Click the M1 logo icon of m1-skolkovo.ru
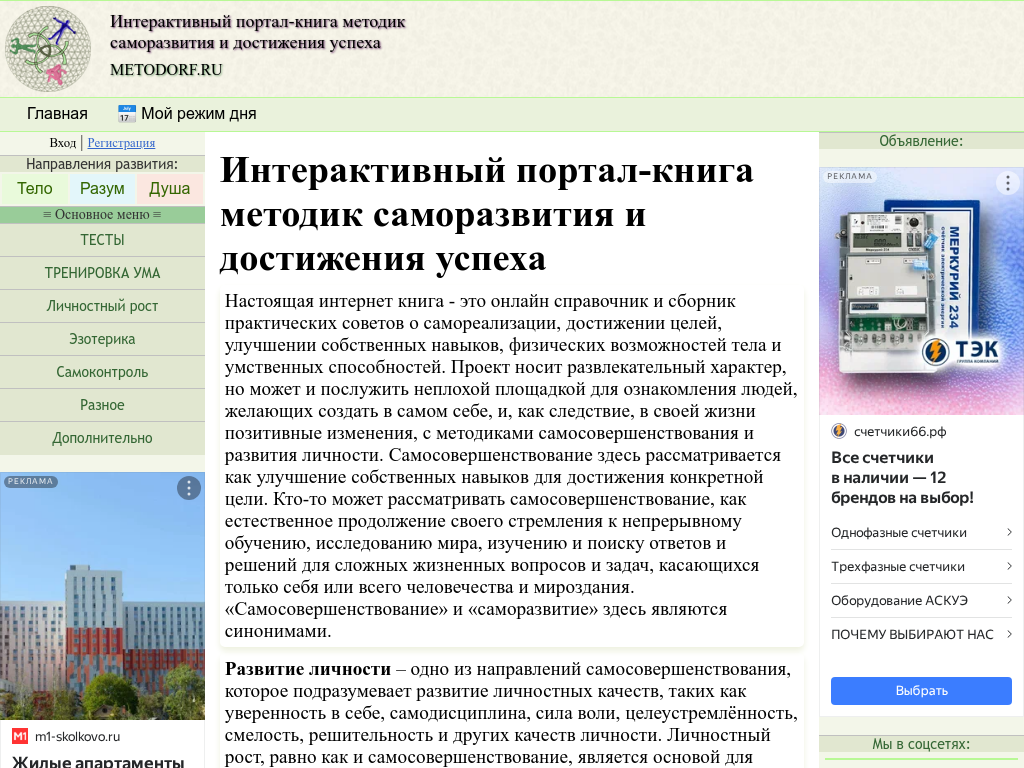Image resolution: width=1024 pixels, height=768 pixels. click(20, 737)
